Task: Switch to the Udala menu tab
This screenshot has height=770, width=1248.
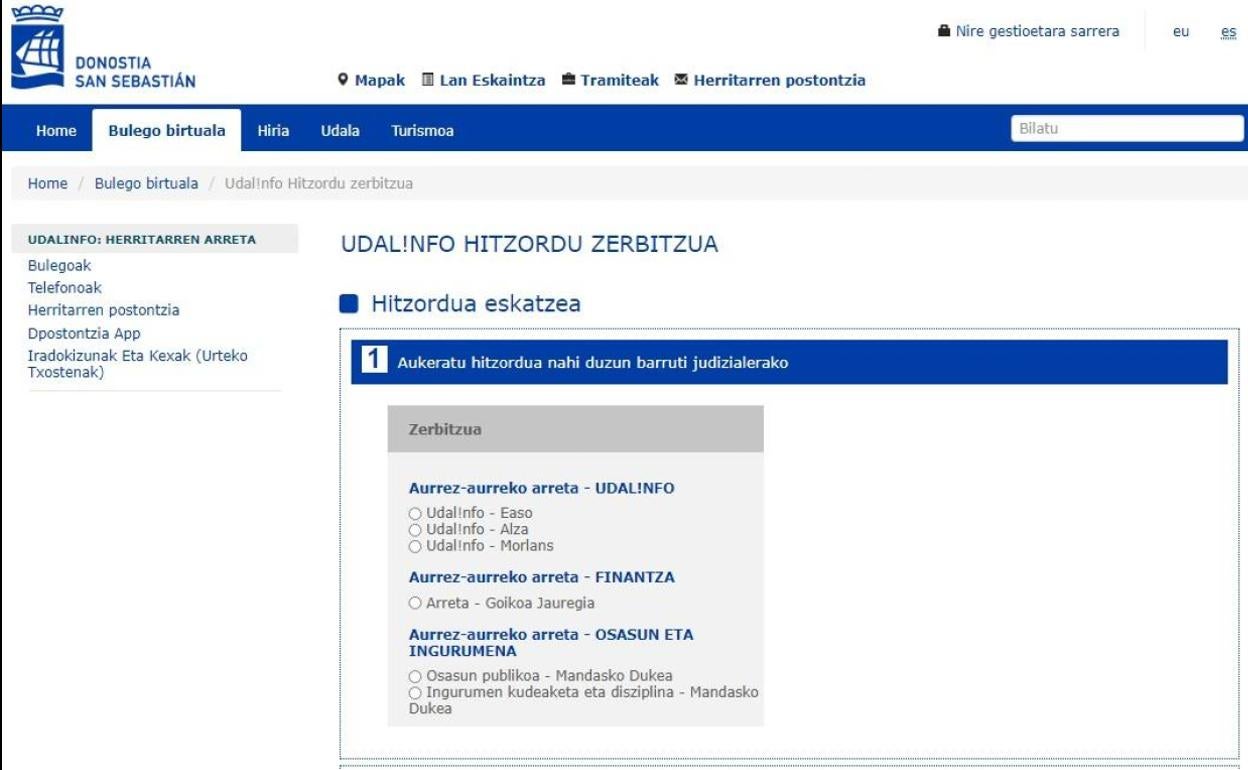Action: pyautogui.click(x=340, y=131)
